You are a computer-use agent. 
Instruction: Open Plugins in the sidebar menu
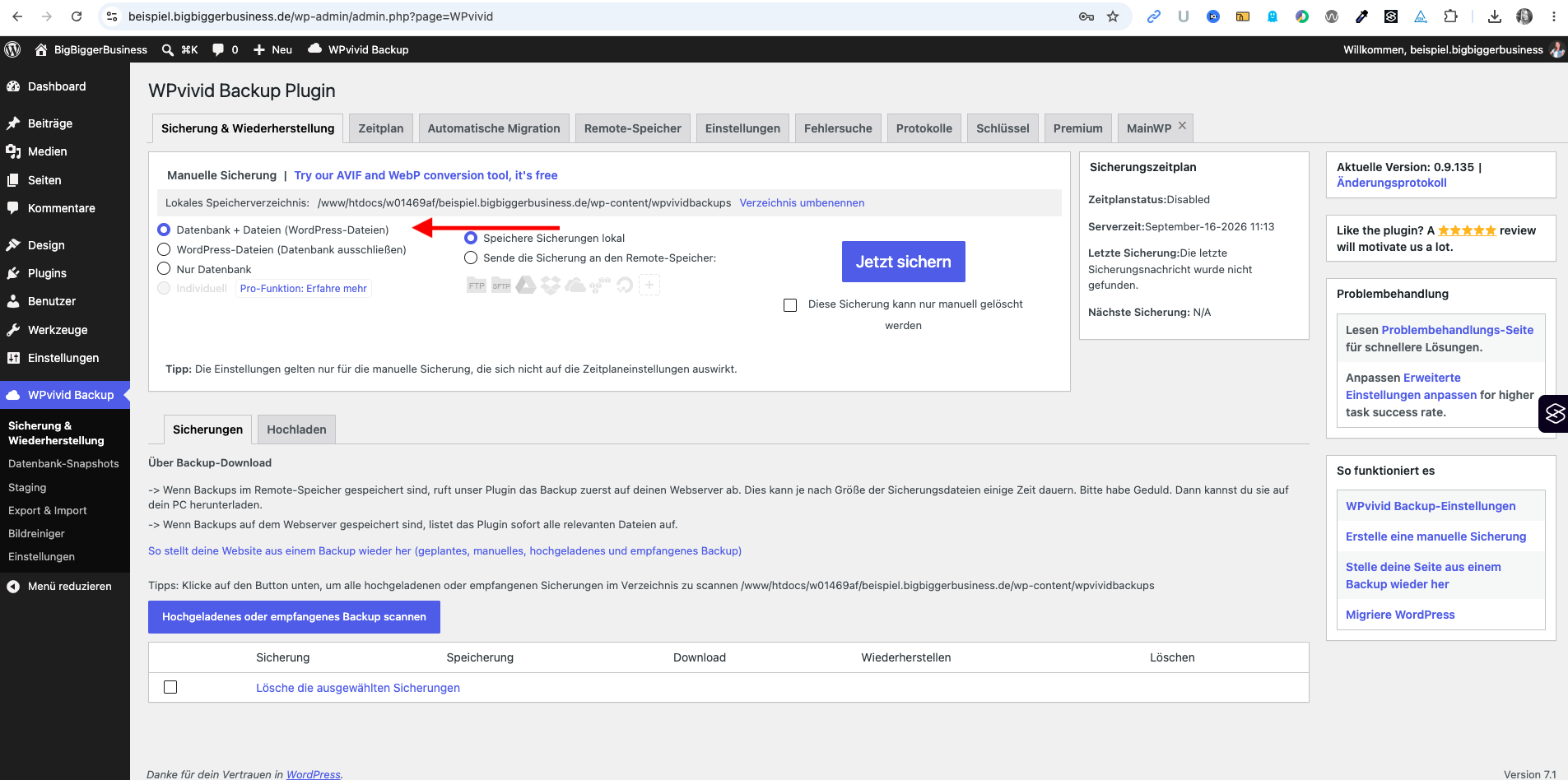pos(47,273)
